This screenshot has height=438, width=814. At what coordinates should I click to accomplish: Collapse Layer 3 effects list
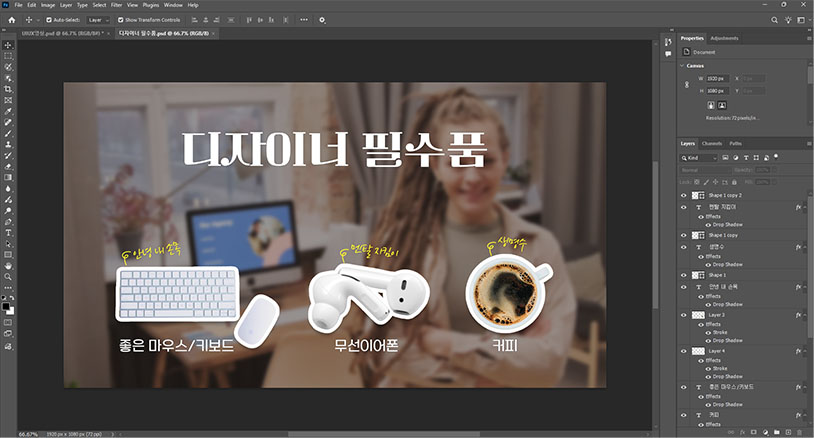point(805,315)
